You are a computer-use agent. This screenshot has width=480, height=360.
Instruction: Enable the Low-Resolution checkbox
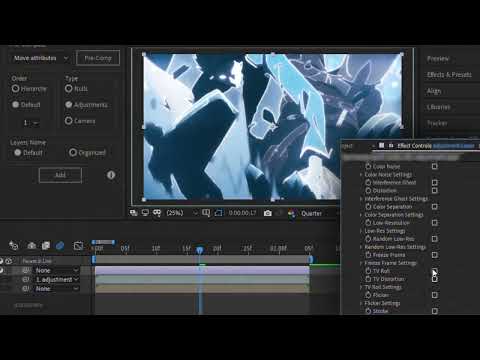435,223
